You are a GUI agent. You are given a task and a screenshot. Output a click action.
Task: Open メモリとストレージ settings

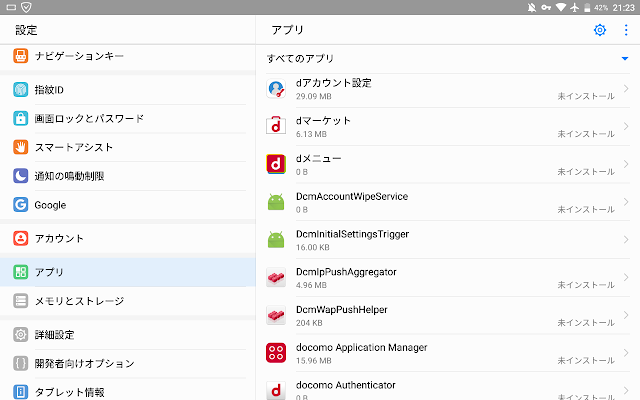coord(80,301)
